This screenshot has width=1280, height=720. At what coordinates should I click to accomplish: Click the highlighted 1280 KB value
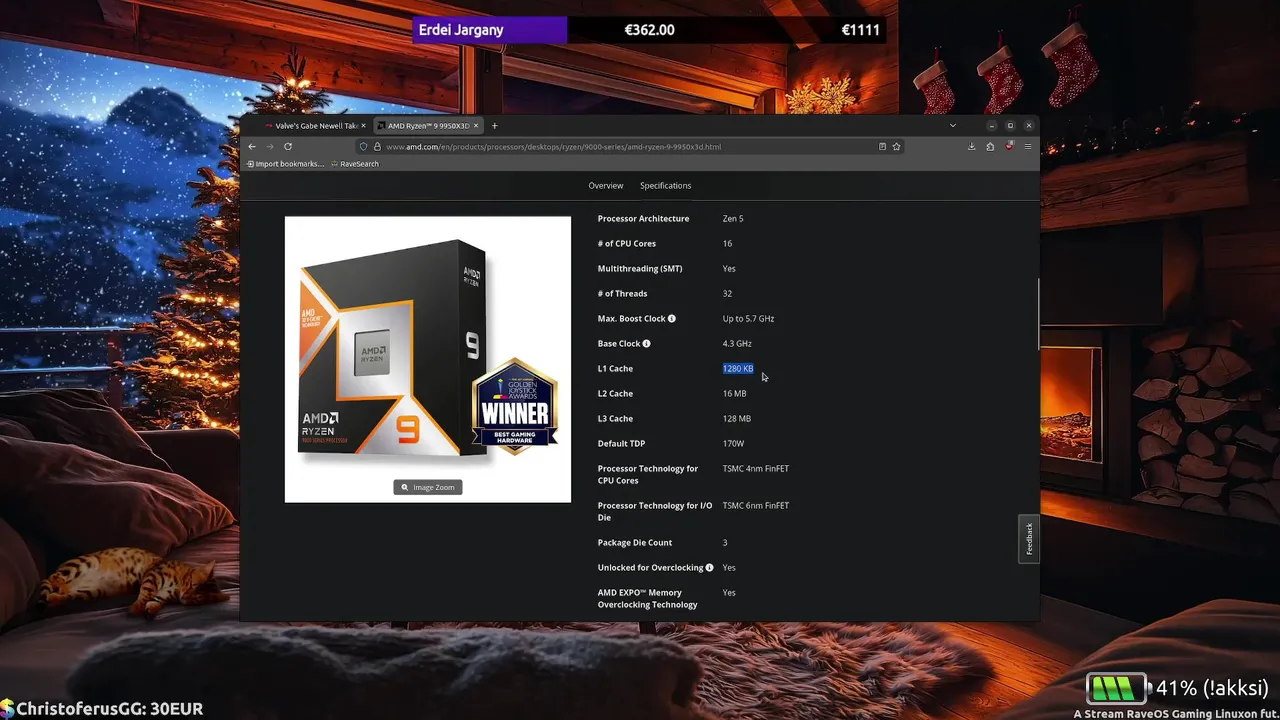(x=738, y=368)
